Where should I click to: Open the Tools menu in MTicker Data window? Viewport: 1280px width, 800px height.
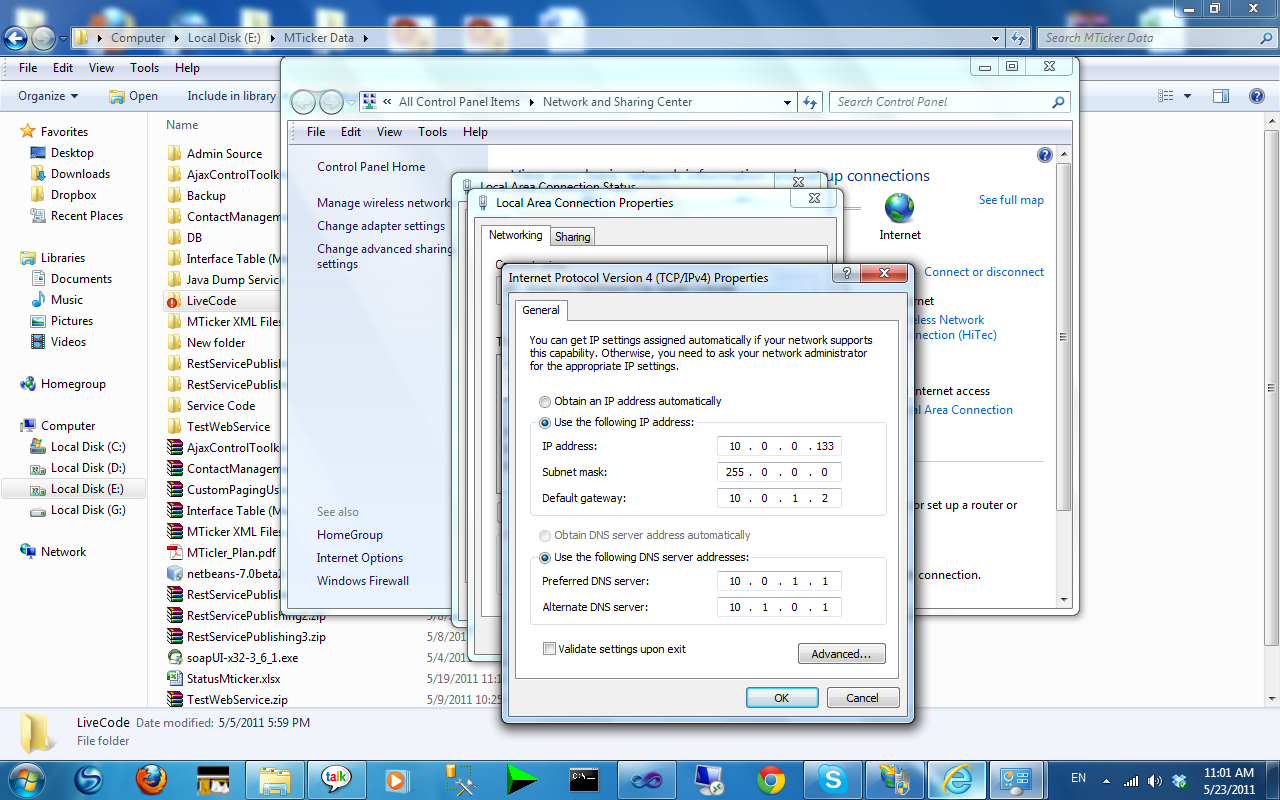(x=144, y=68)
